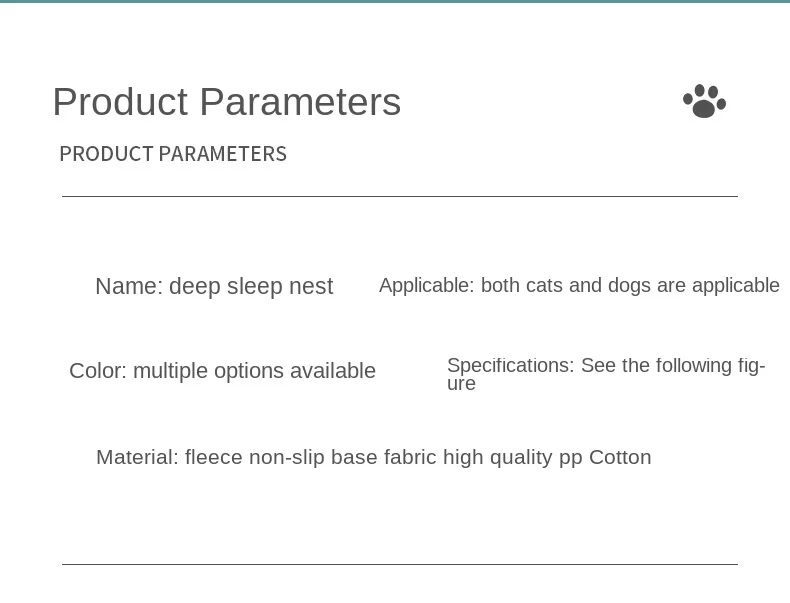Click the paw print icon
Viewport: 790px width, 603px height.
point(704,101)
